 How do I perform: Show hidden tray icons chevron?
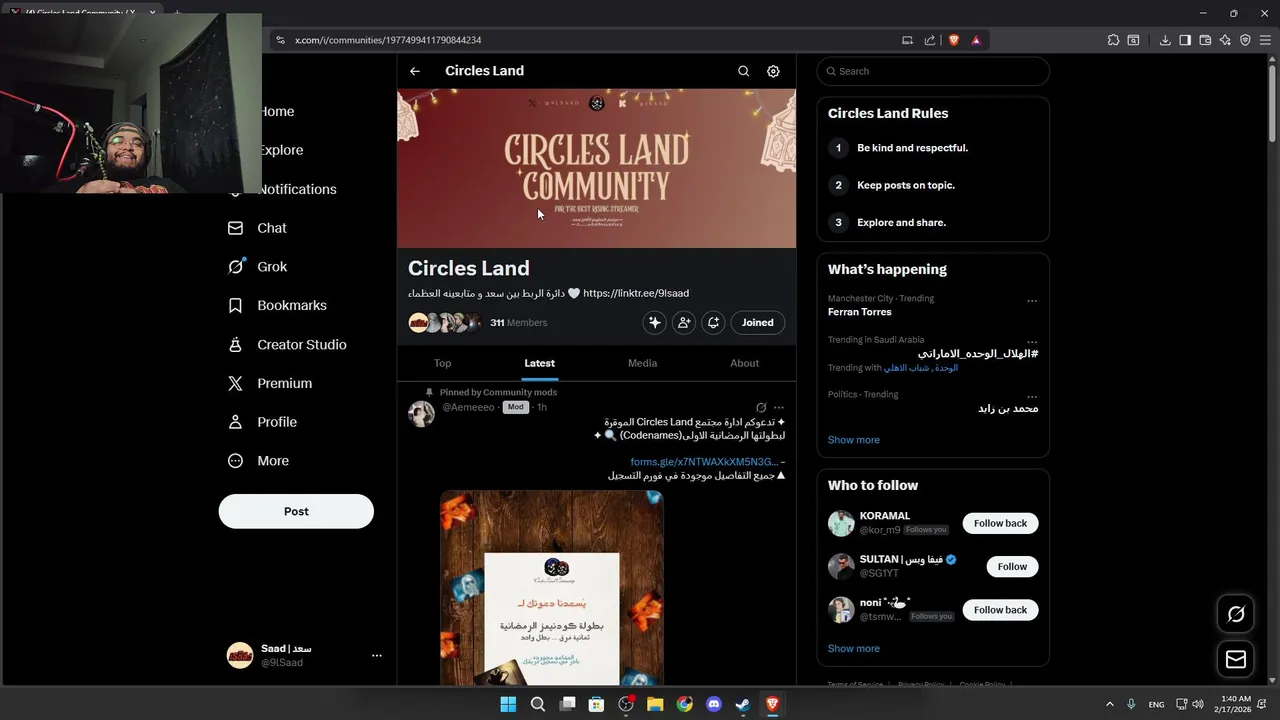(x=1109, y=704)
